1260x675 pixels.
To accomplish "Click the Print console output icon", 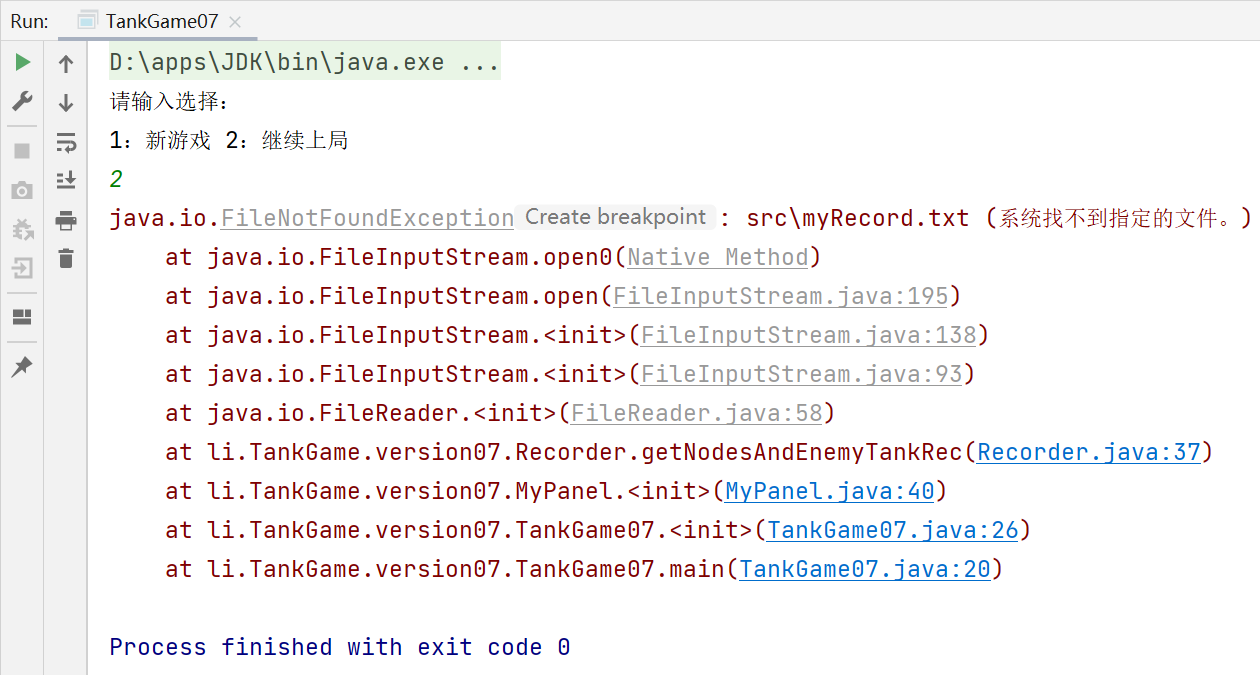I will [x=66, y=220].
